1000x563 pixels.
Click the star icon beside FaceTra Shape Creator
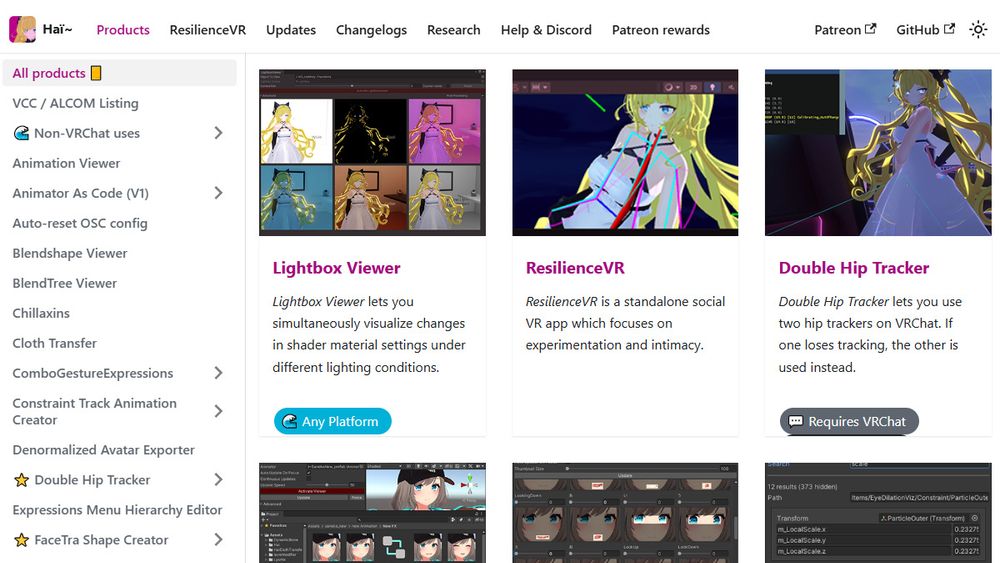[x=22, y=540]
